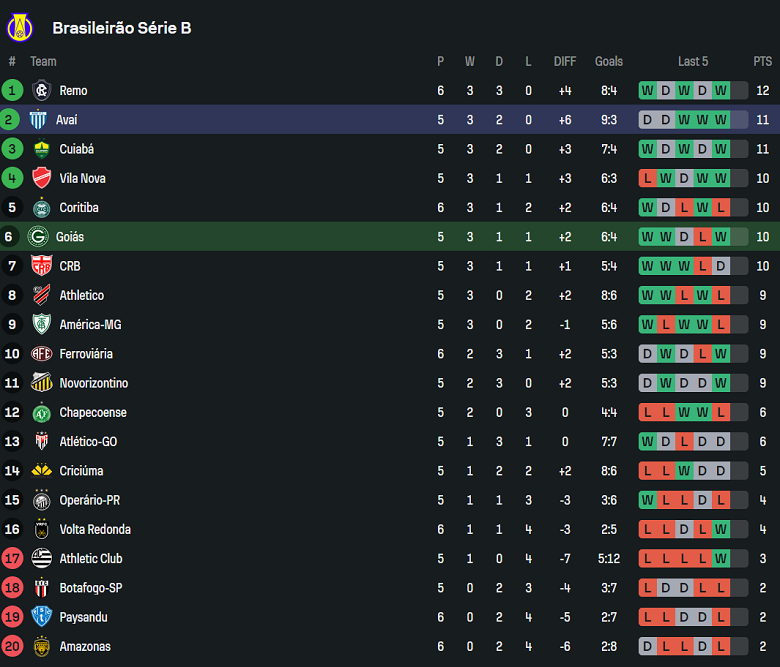Click the Avaí team badge
The height and width of the screenshot is (667, 780).
click(38, 120)
